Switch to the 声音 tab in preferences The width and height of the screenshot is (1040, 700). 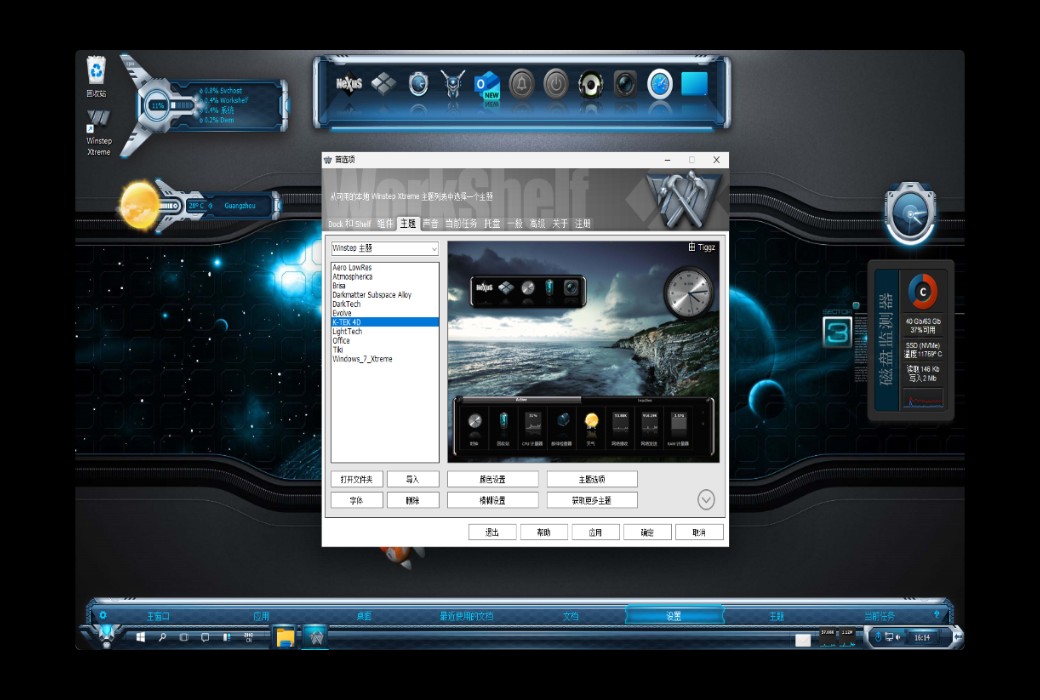coord(430,224)
